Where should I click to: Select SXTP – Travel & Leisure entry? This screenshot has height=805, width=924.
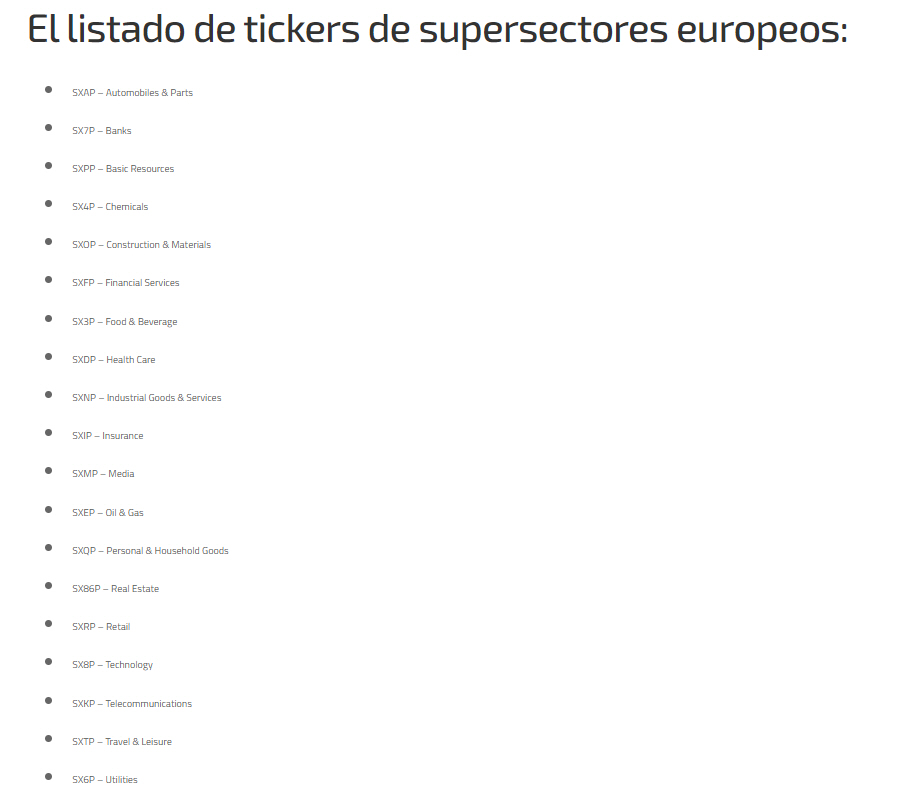click(x=122, y=742)
